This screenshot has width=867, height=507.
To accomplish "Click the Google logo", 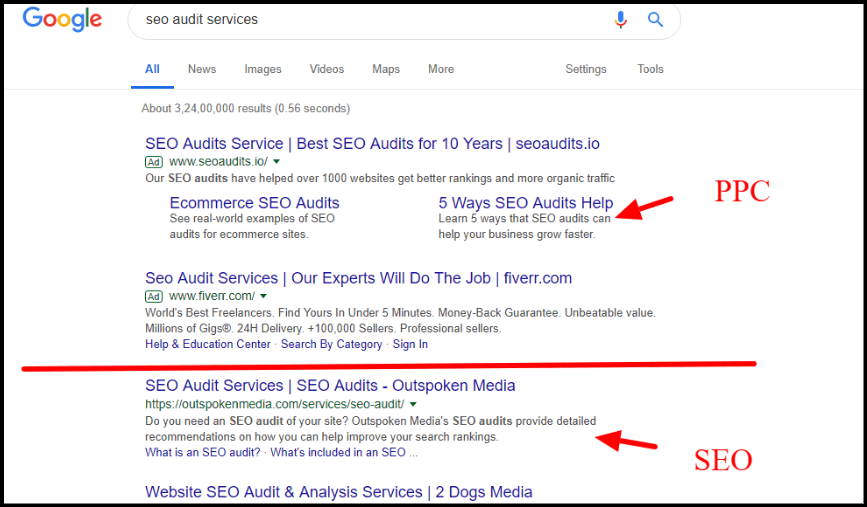I will [62, 19].
